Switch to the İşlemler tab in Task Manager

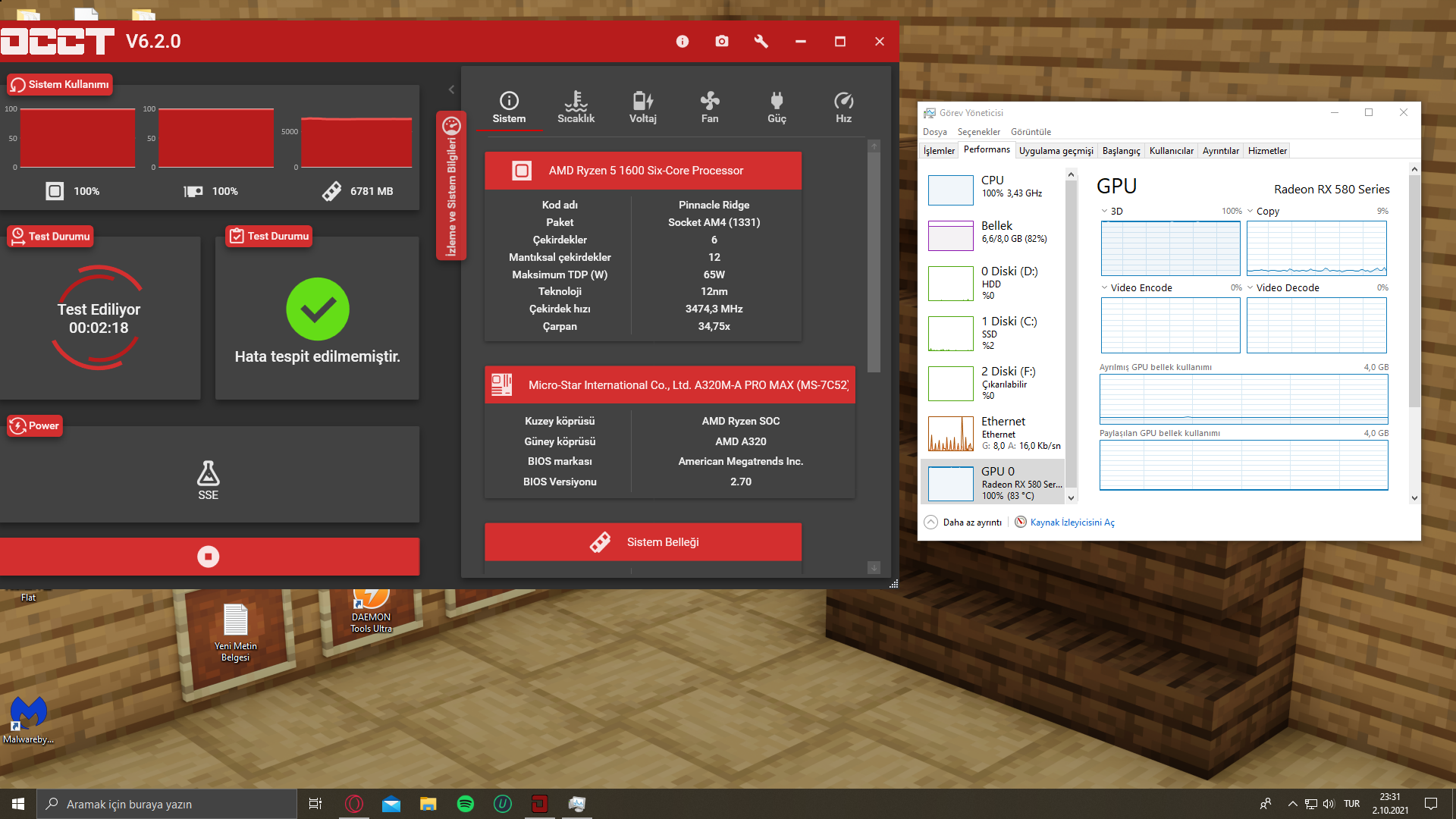point(938,151)
